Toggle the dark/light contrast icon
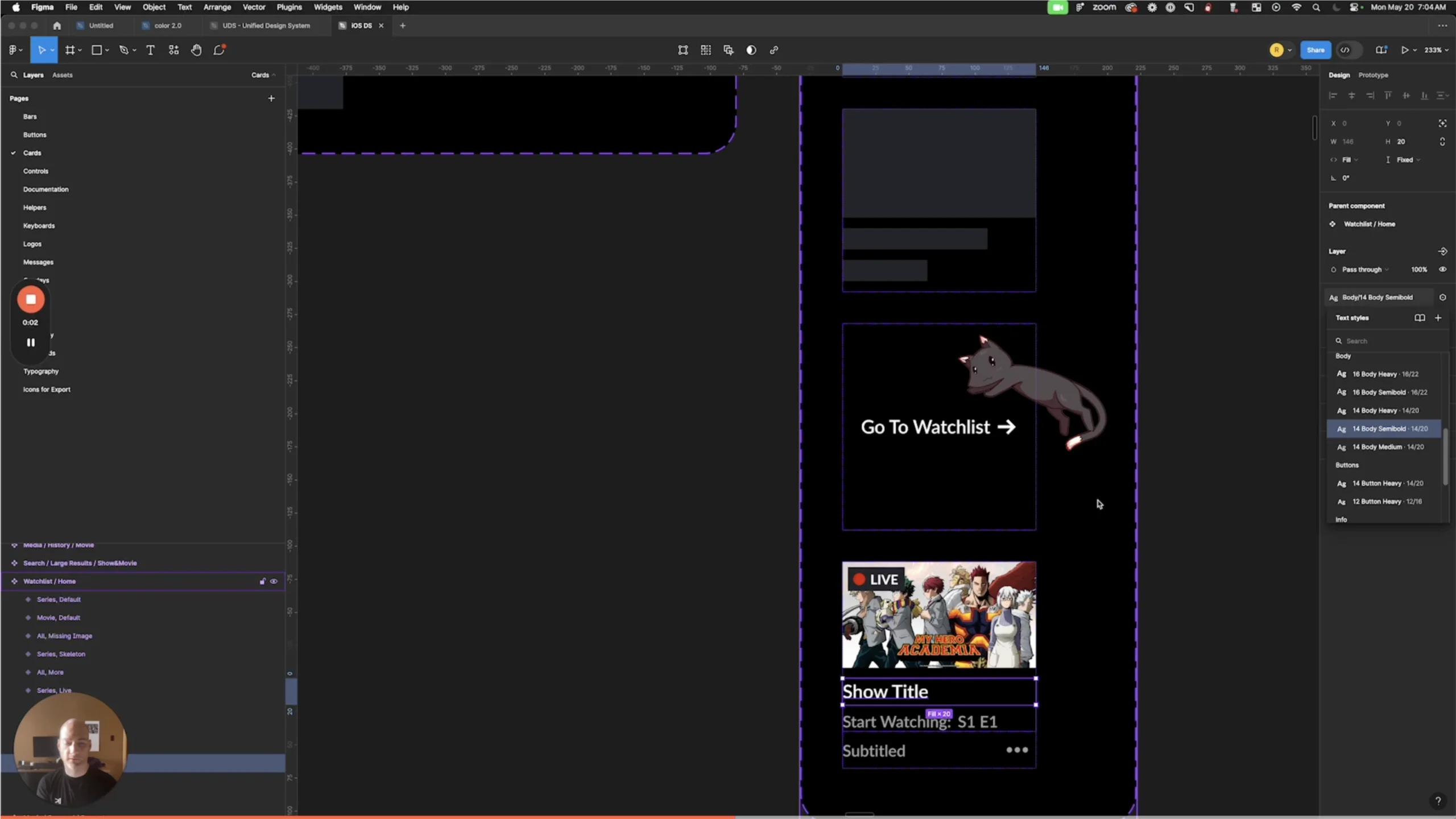Screen dimensions: 1456x819 pyautogui.click(x=751, y=50)
